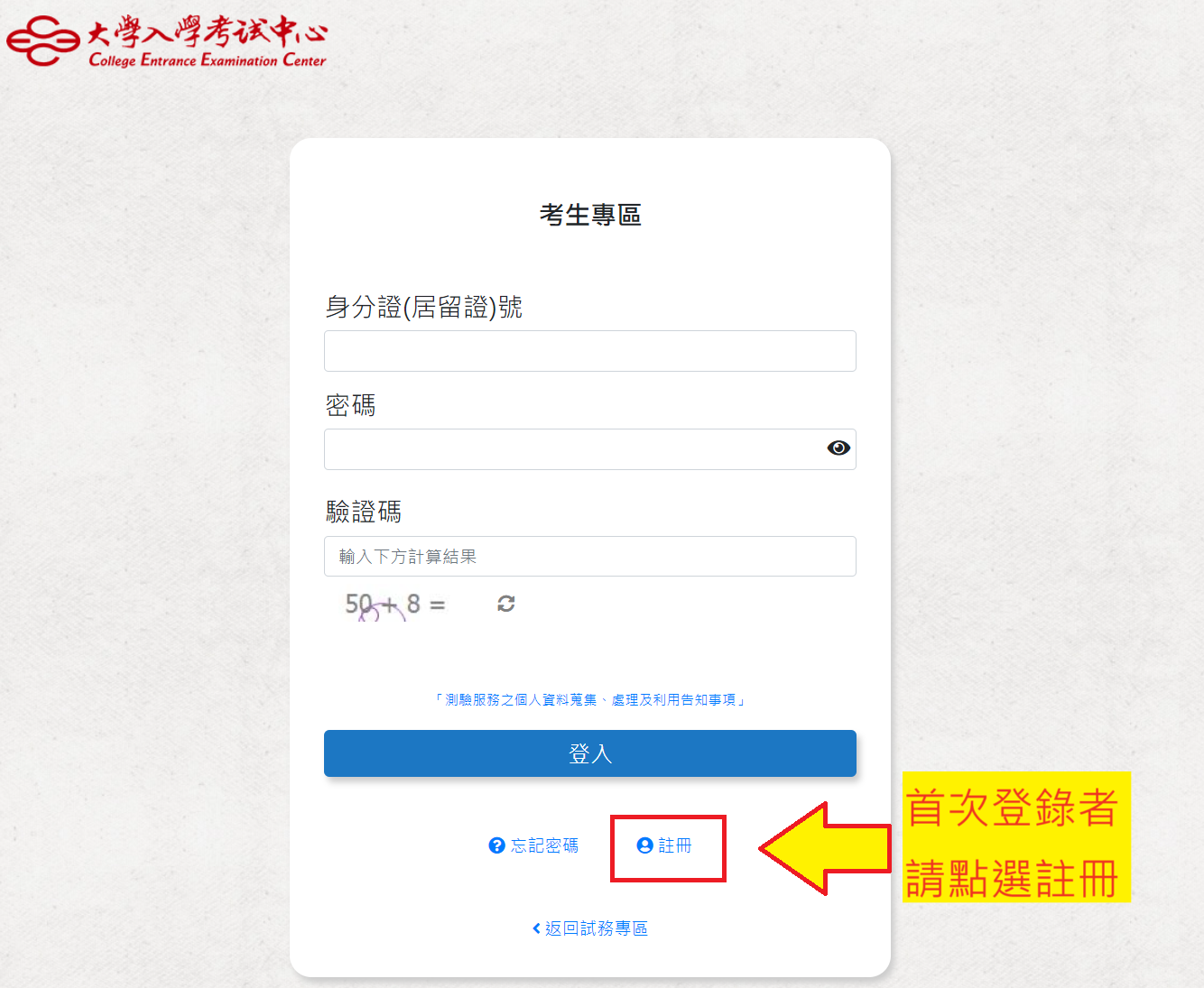Focus the 驗證碼 answer input field
The height and width of the screenshot is (988, 1204).
coord(590,556)
